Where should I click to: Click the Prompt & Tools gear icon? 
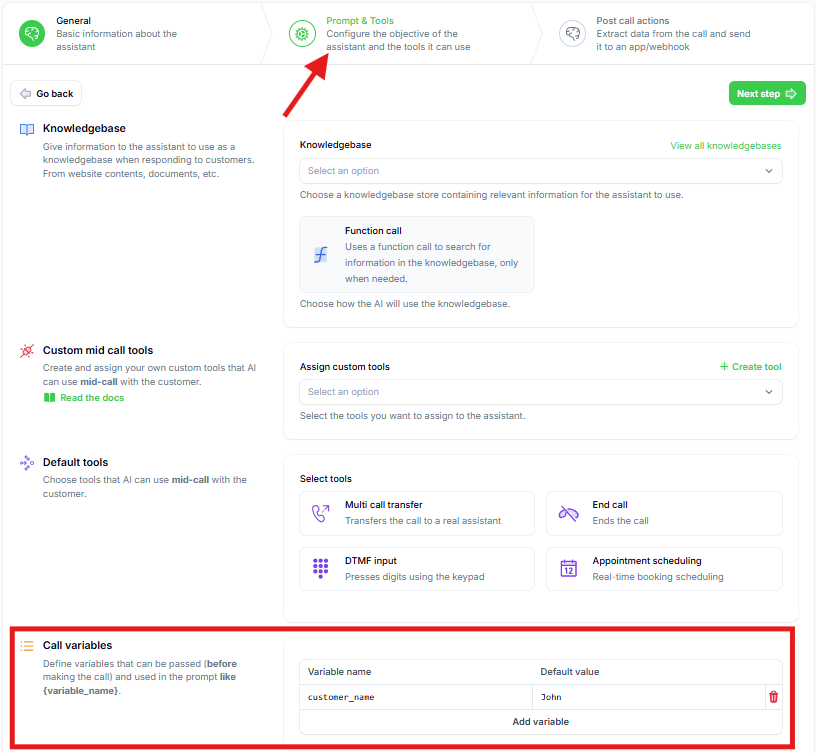(x=302, y=33)
